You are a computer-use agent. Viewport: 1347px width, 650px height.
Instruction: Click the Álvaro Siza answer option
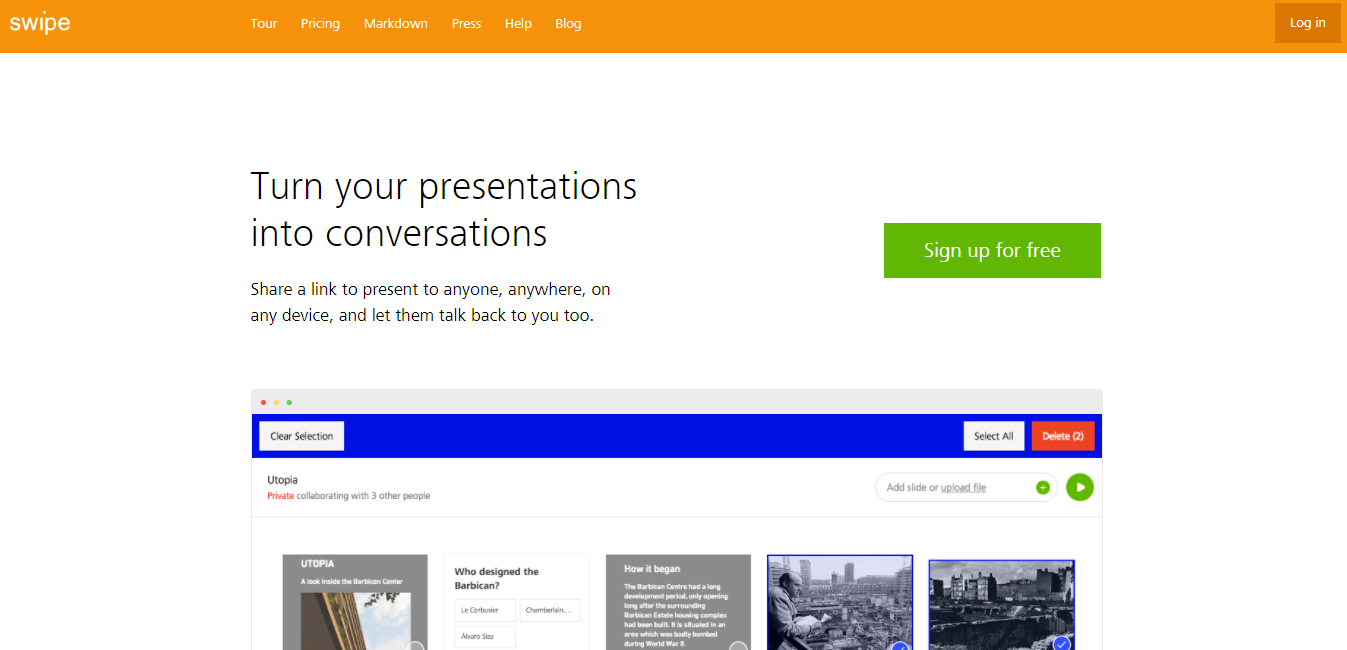tap(485, 637)
